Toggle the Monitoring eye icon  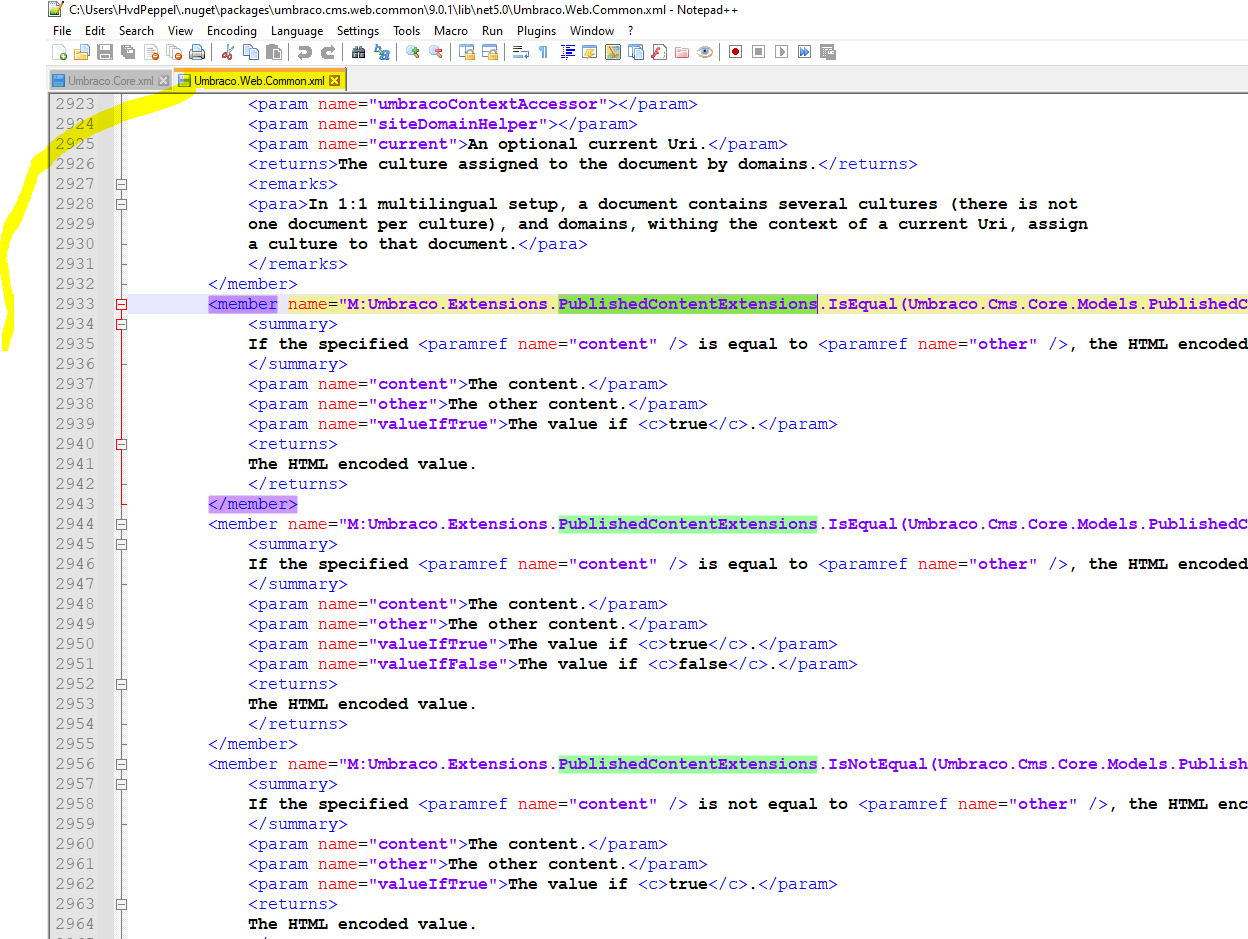pyautogui.click(x=705, y=52)
